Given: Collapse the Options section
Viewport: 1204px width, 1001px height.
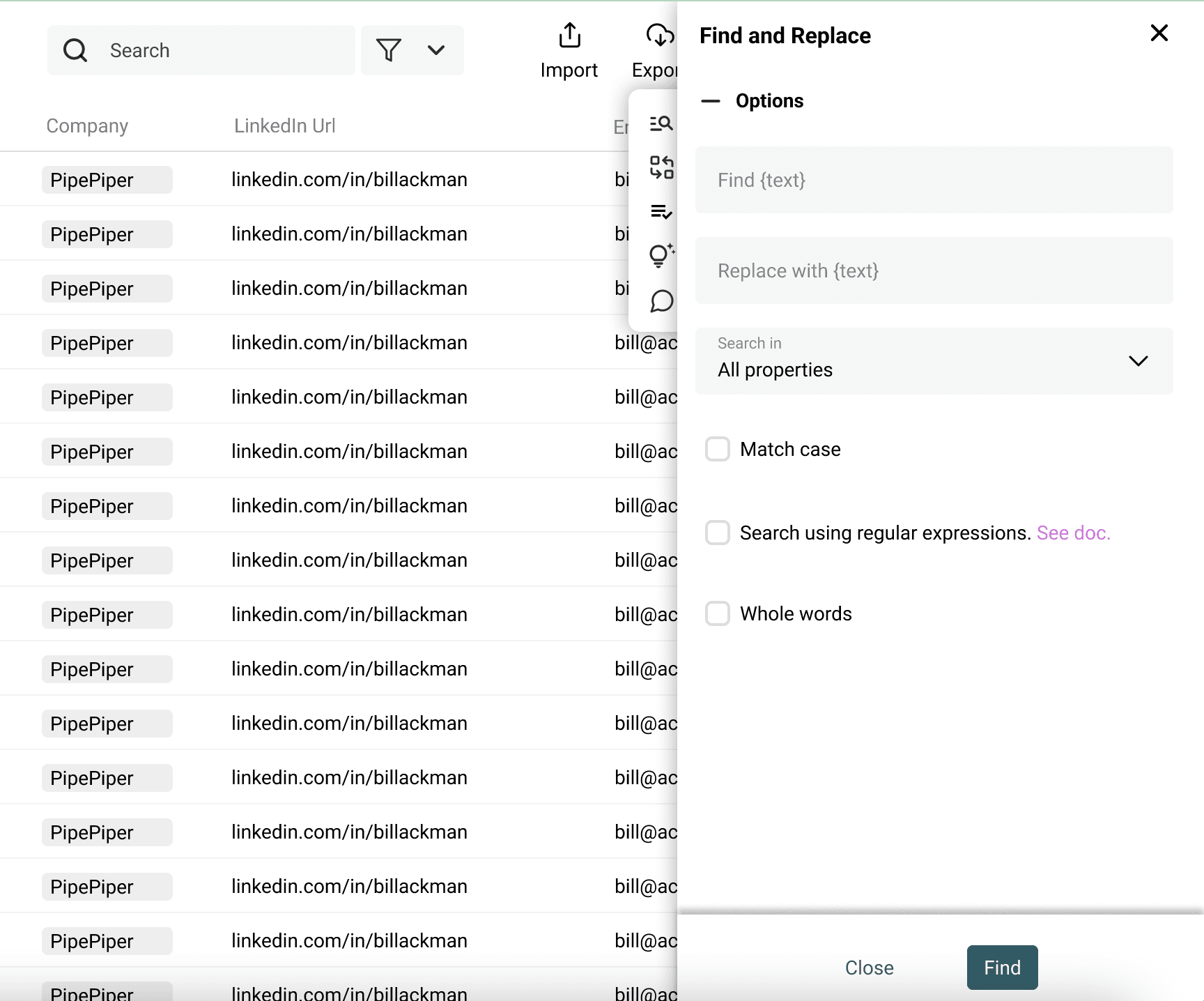Looking at the screenshot, I should click(711, 101).
